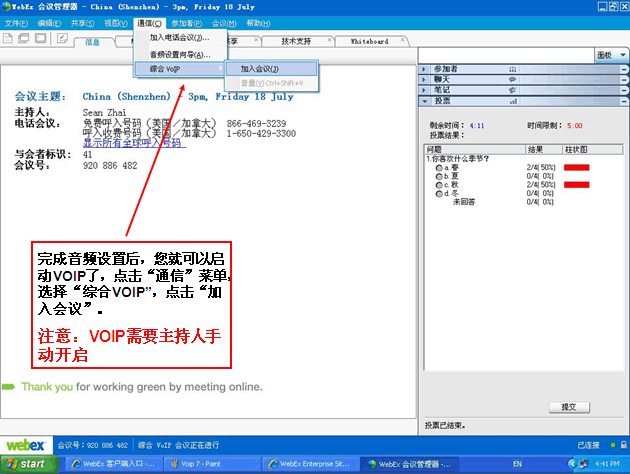The image size is (630, 474).
Task: Close the Whiteboard tab
Action: [x=402, y=40]
